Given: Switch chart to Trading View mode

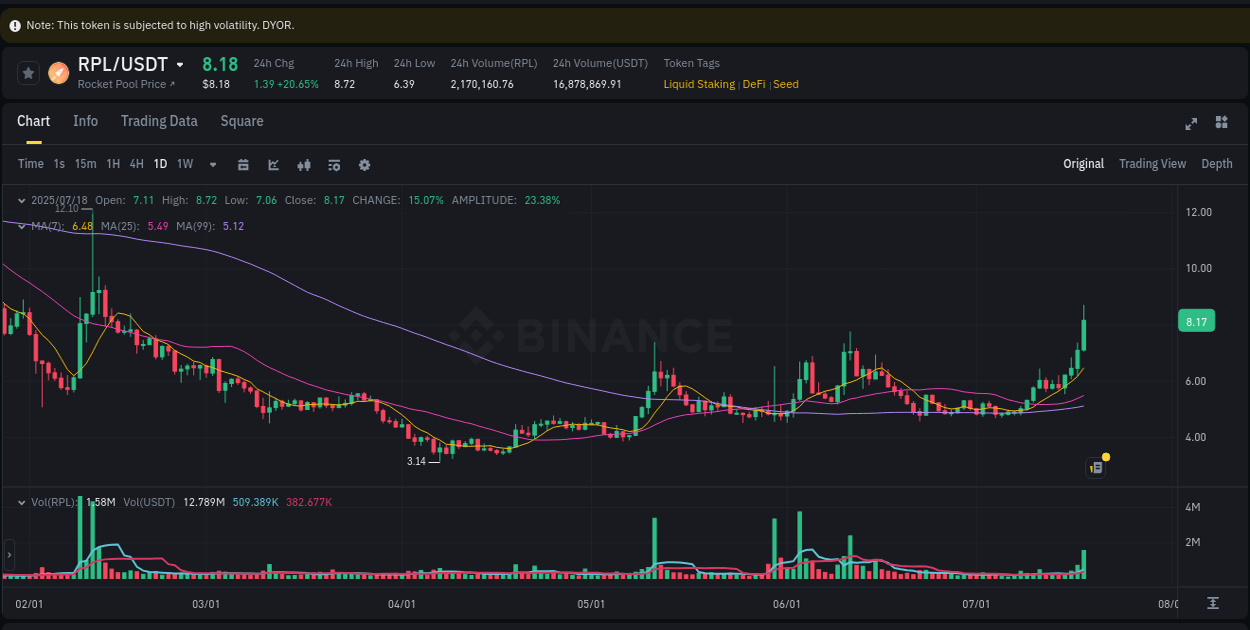Looking at the screenshot, I should pyautogui.click(x=1152, y=163).
